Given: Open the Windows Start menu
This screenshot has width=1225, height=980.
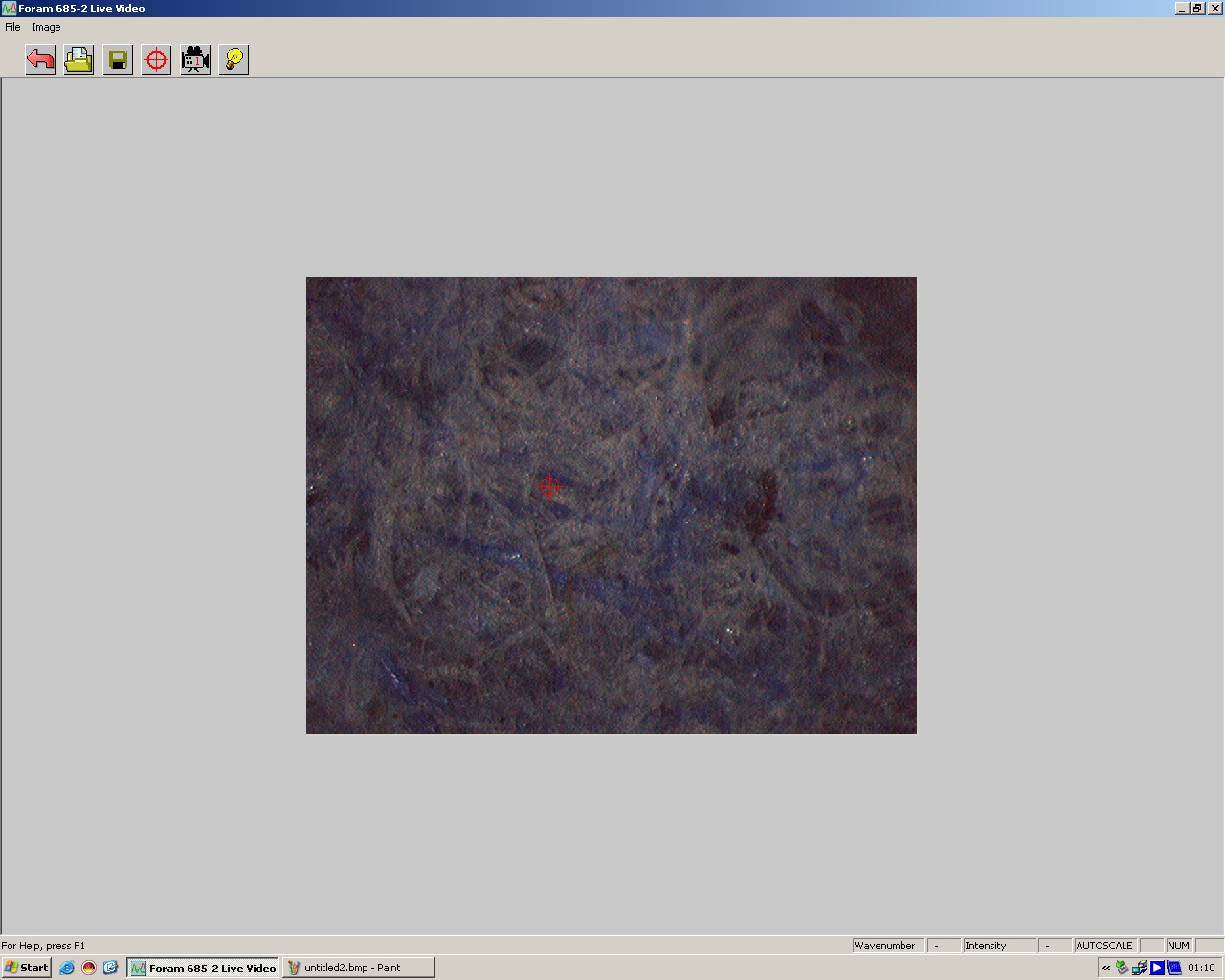Looking at the screenshot, I should click(27, 968).
